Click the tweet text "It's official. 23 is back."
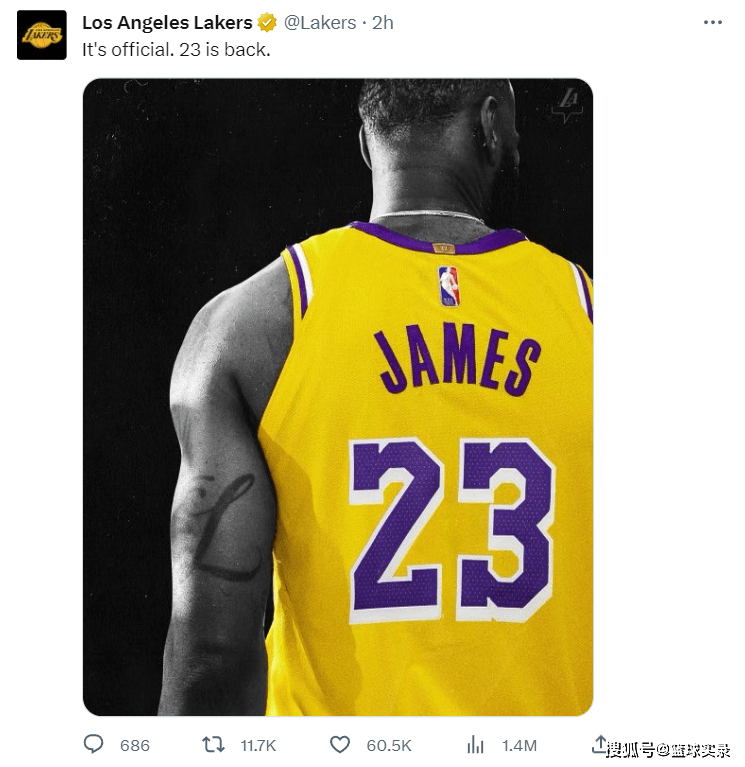The height and width of the screenshot is (767, 745). (x=176, y=49)
